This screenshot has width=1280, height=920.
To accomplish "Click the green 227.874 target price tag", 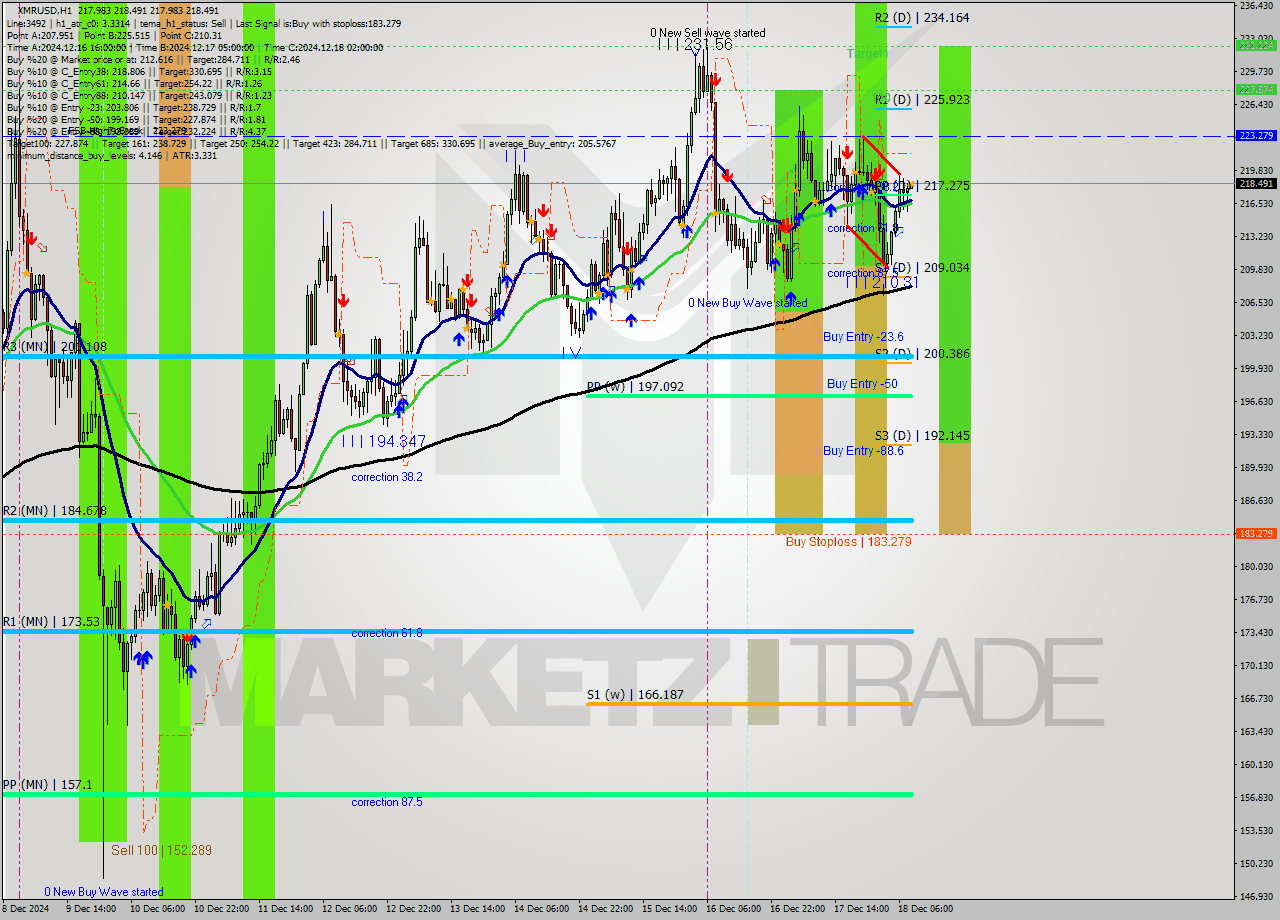I will point(1256,89).
